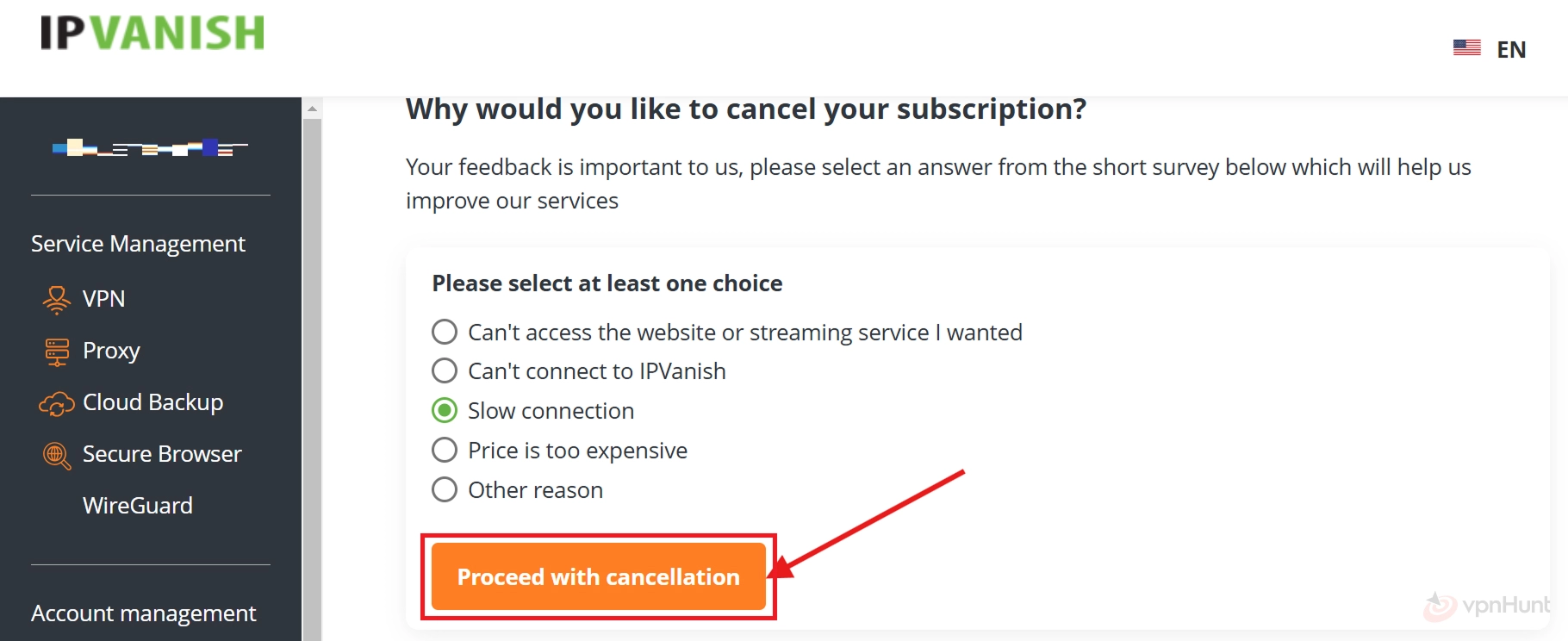The height and width of the screenshot is (641, 1568).
Task: Click sidebar scrollbar up arrow
Action: pyautogui.click(x=312, y=109)
